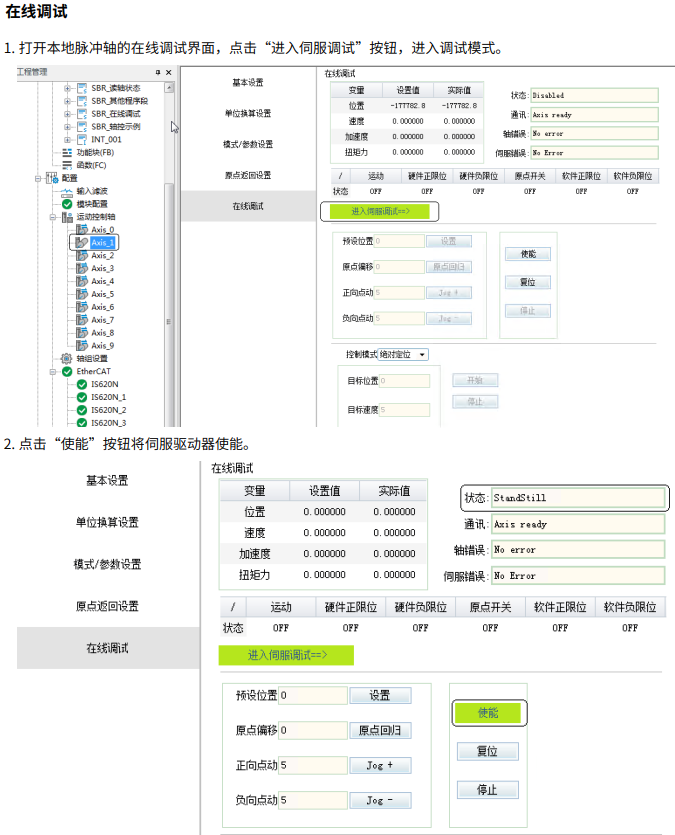The width and height of the screenshot is (675, 835).
Task: Open the 模式/参数设置 tab beside the project tree
Action: pyautogui.click(x=248, y=144)
